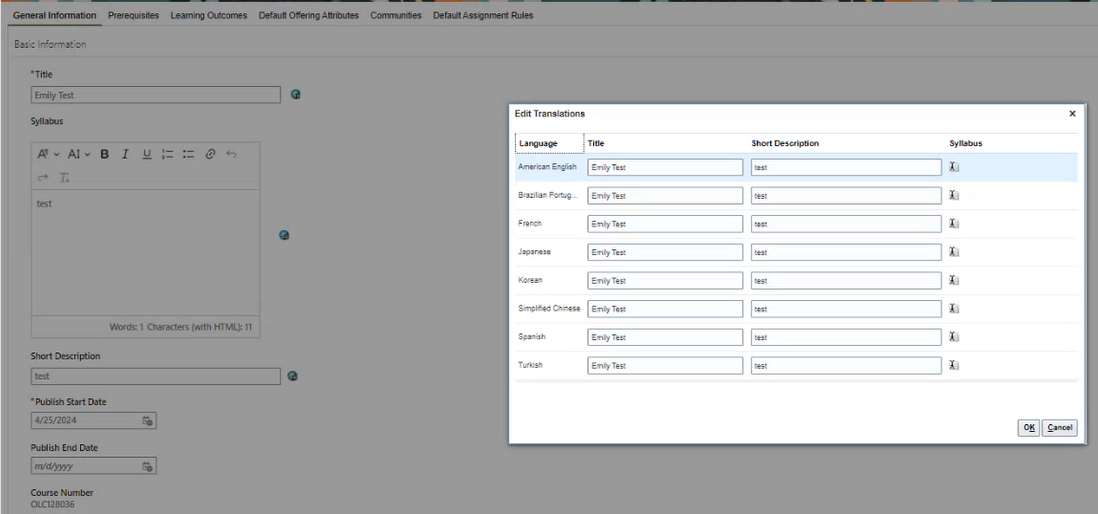
Task: Edit the American English Short Description field
Action: [846, 167]
